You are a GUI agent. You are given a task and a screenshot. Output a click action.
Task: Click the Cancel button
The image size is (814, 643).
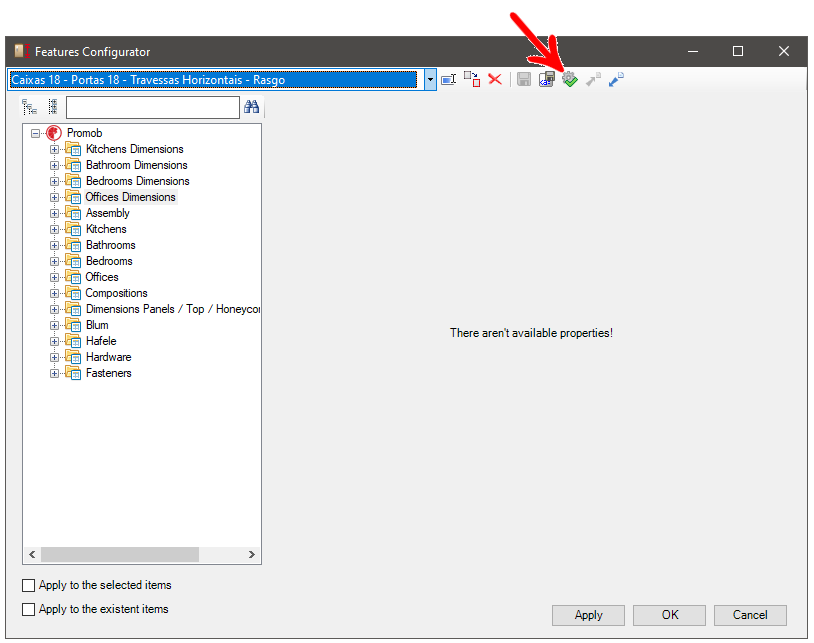tap(750, 615)
